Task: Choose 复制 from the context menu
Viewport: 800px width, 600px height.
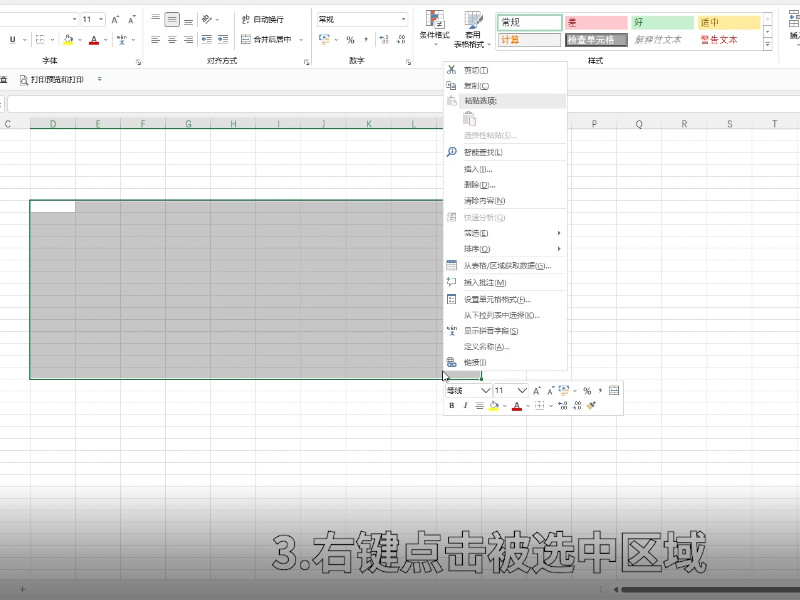Action: tap(505, 86)
